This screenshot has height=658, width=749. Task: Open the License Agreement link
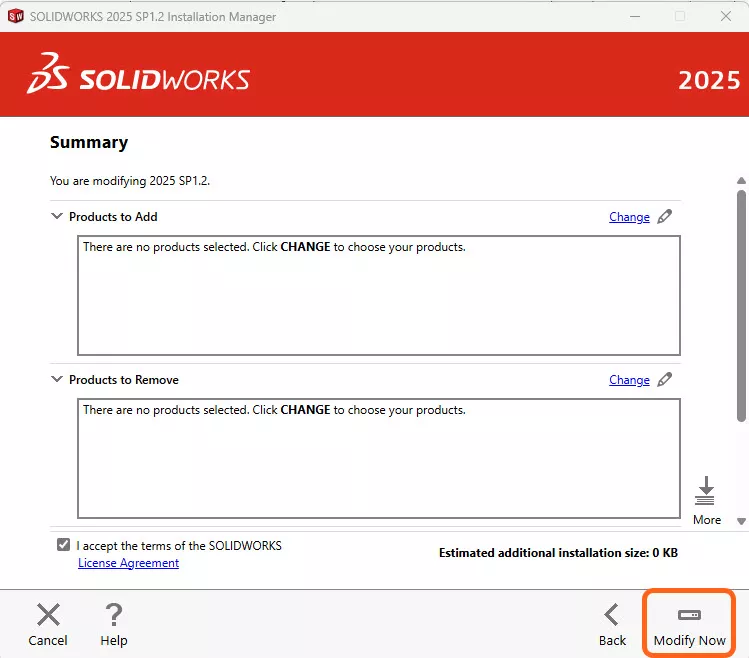tap(128, 563)
